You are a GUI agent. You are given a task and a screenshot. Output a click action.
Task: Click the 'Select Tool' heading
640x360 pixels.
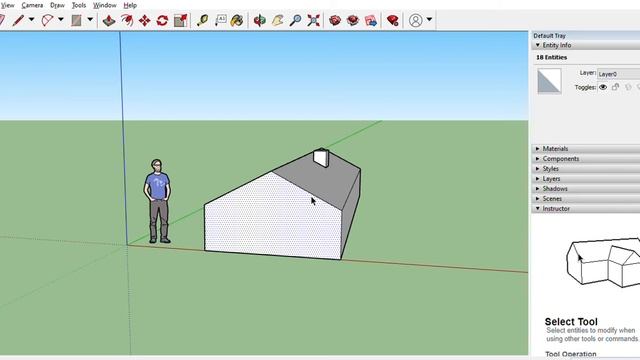click(x=571, y=322)
